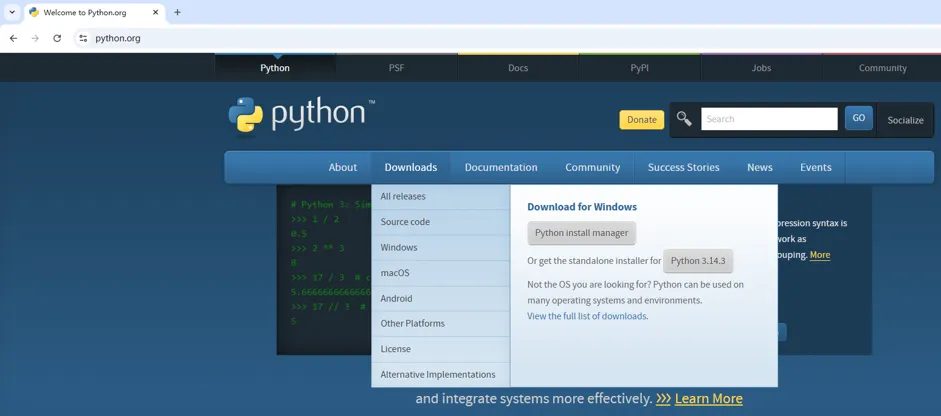The width and height of the screenshot is (941, 416).
Task: Choose macOS in Downloads menu
Action: (440, 273)
